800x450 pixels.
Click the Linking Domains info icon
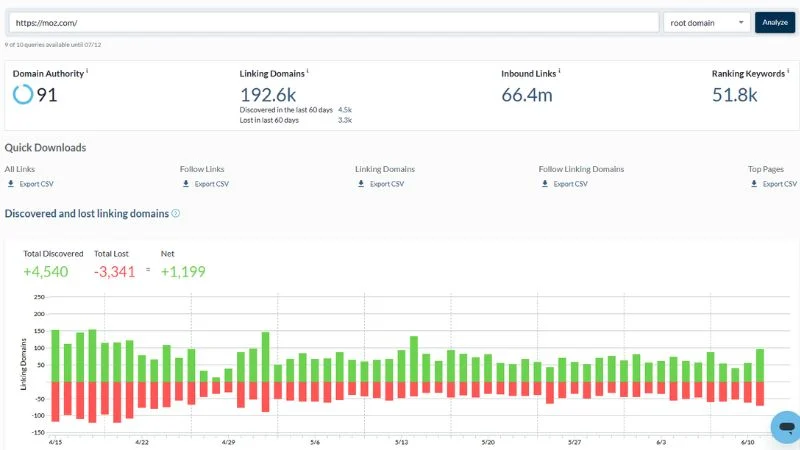[307, 71]
